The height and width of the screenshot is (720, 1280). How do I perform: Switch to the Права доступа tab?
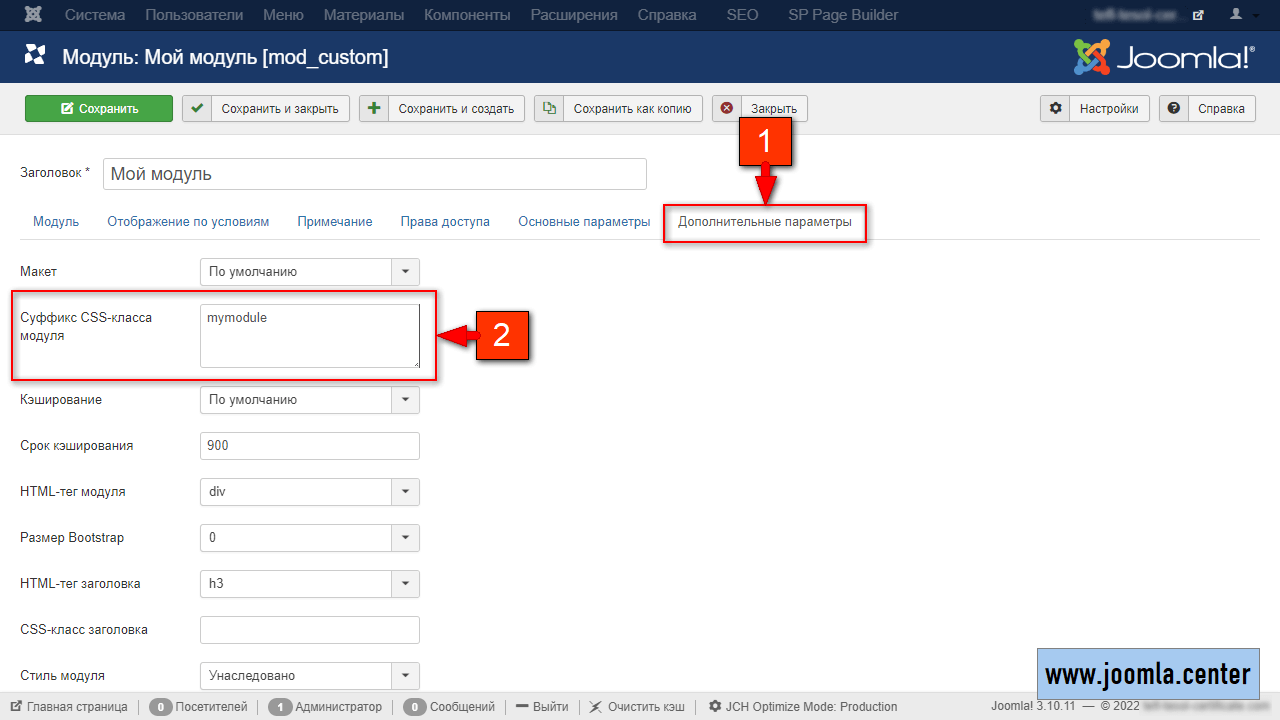(445, 222)
